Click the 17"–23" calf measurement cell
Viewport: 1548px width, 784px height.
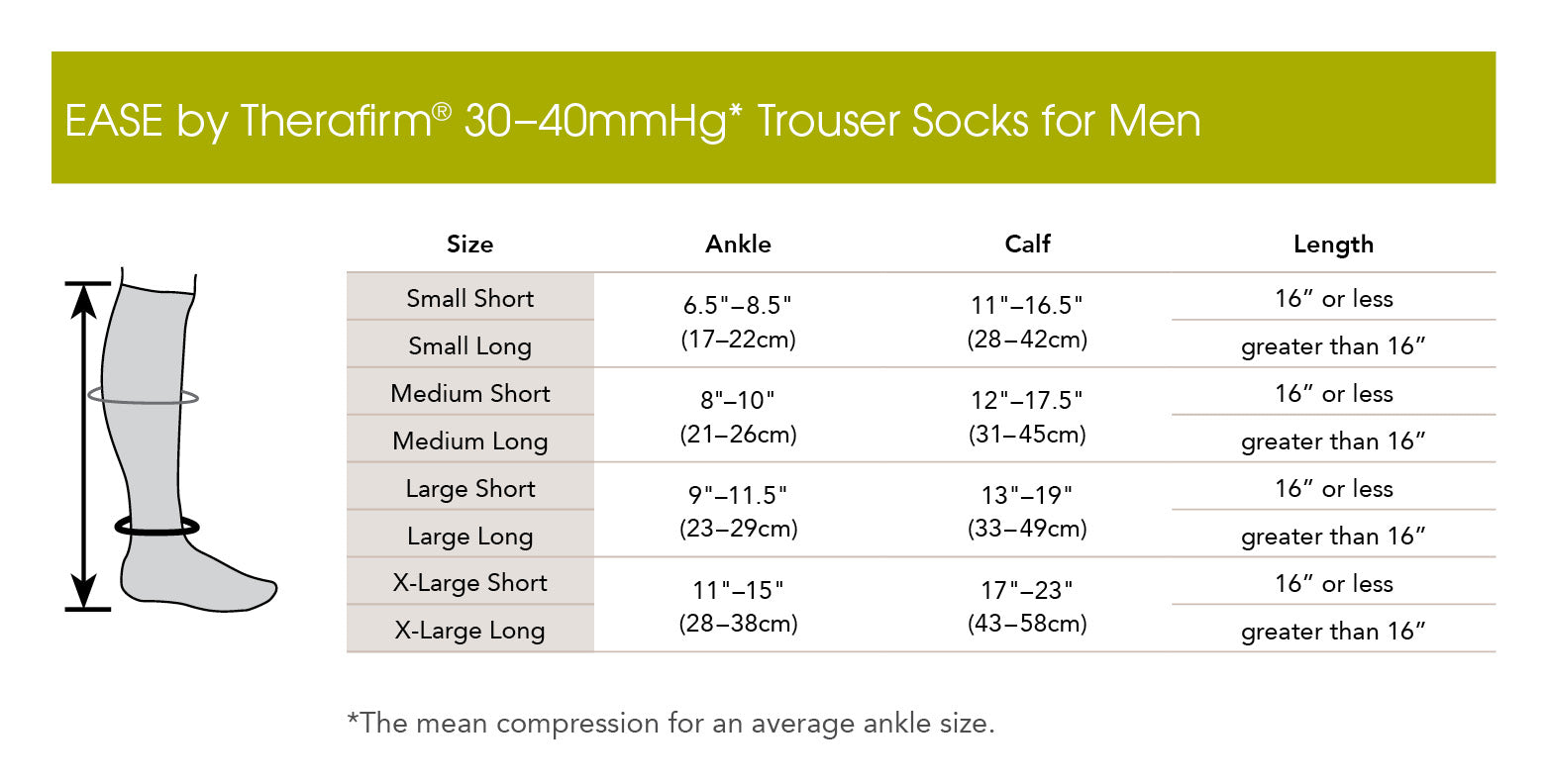(x=1027, y=606)
